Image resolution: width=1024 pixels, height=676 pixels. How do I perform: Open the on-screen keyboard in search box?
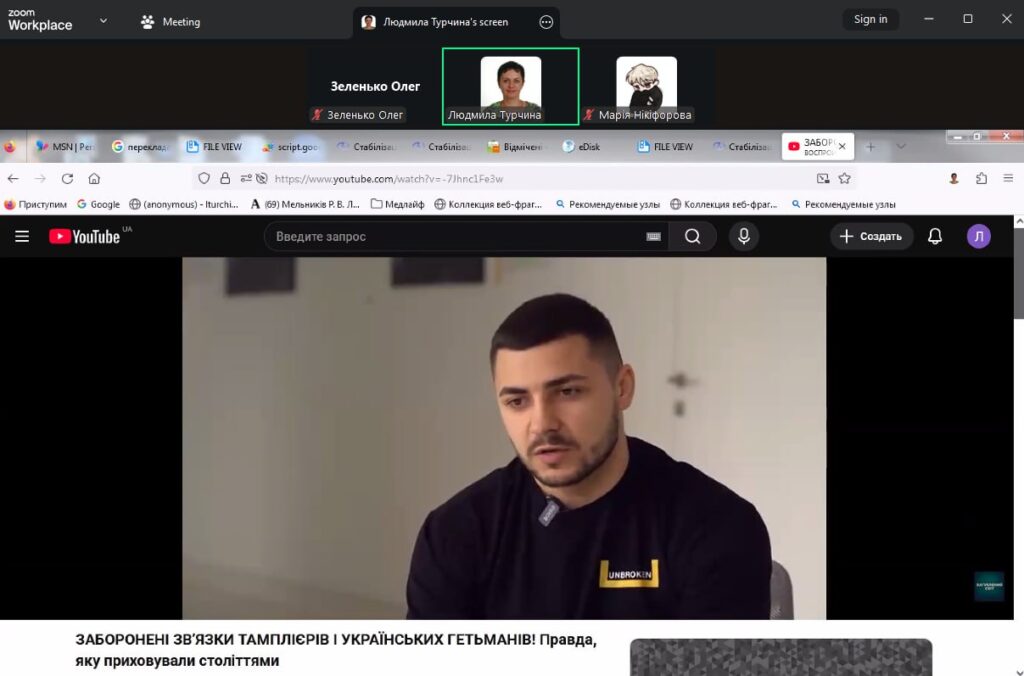point(654,237)
